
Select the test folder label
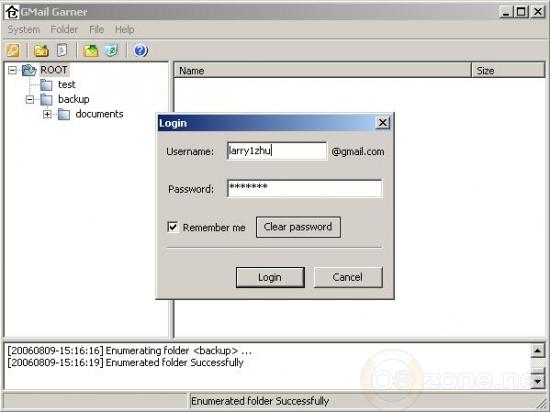(67, 85)
